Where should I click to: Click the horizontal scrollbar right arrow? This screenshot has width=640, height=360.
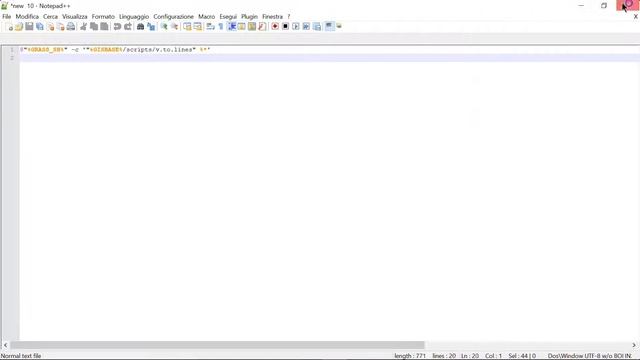coord(634,345)
